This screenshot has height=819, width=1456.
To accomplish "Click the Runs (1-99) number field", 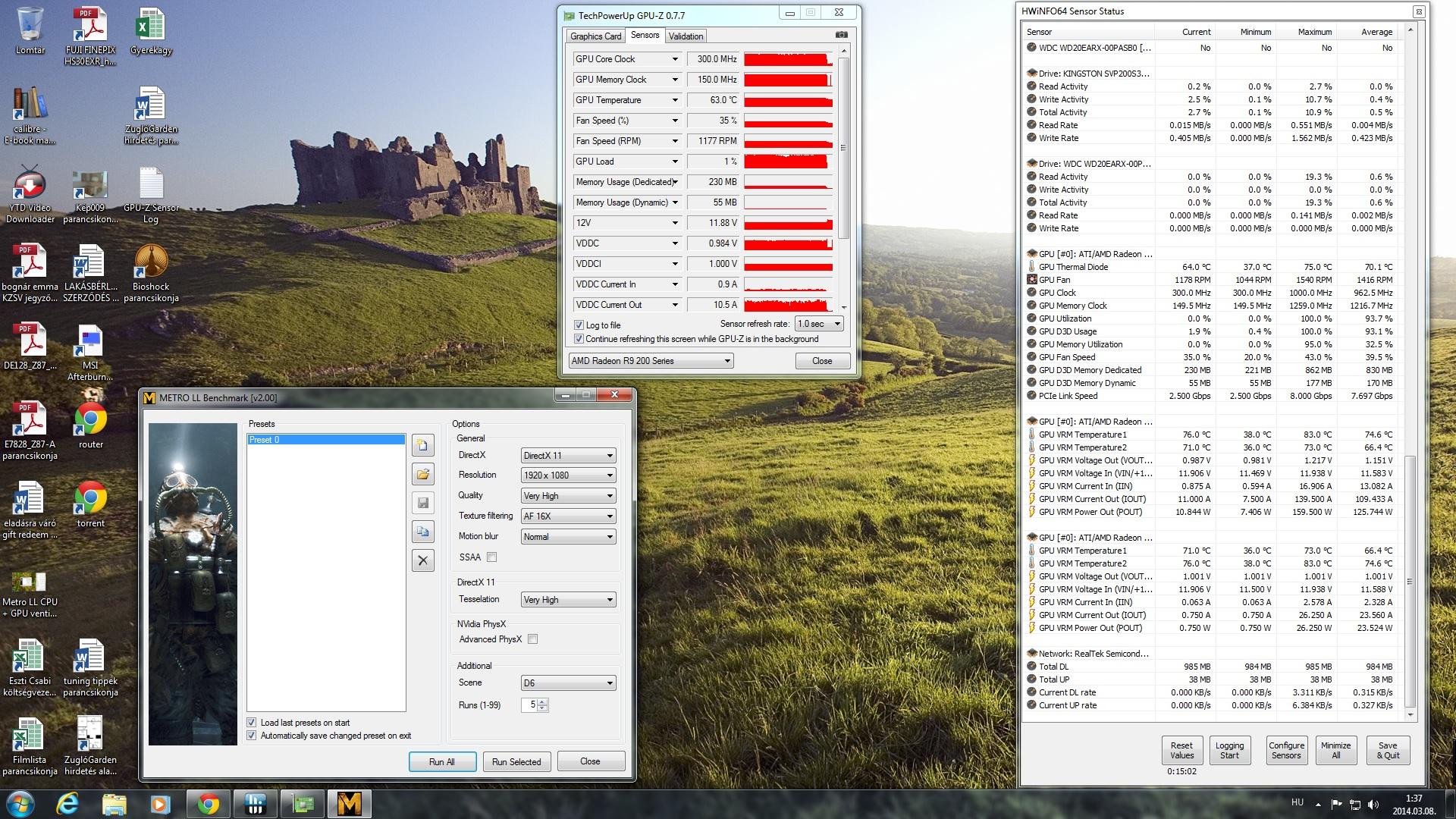I will tap(529, 704).
